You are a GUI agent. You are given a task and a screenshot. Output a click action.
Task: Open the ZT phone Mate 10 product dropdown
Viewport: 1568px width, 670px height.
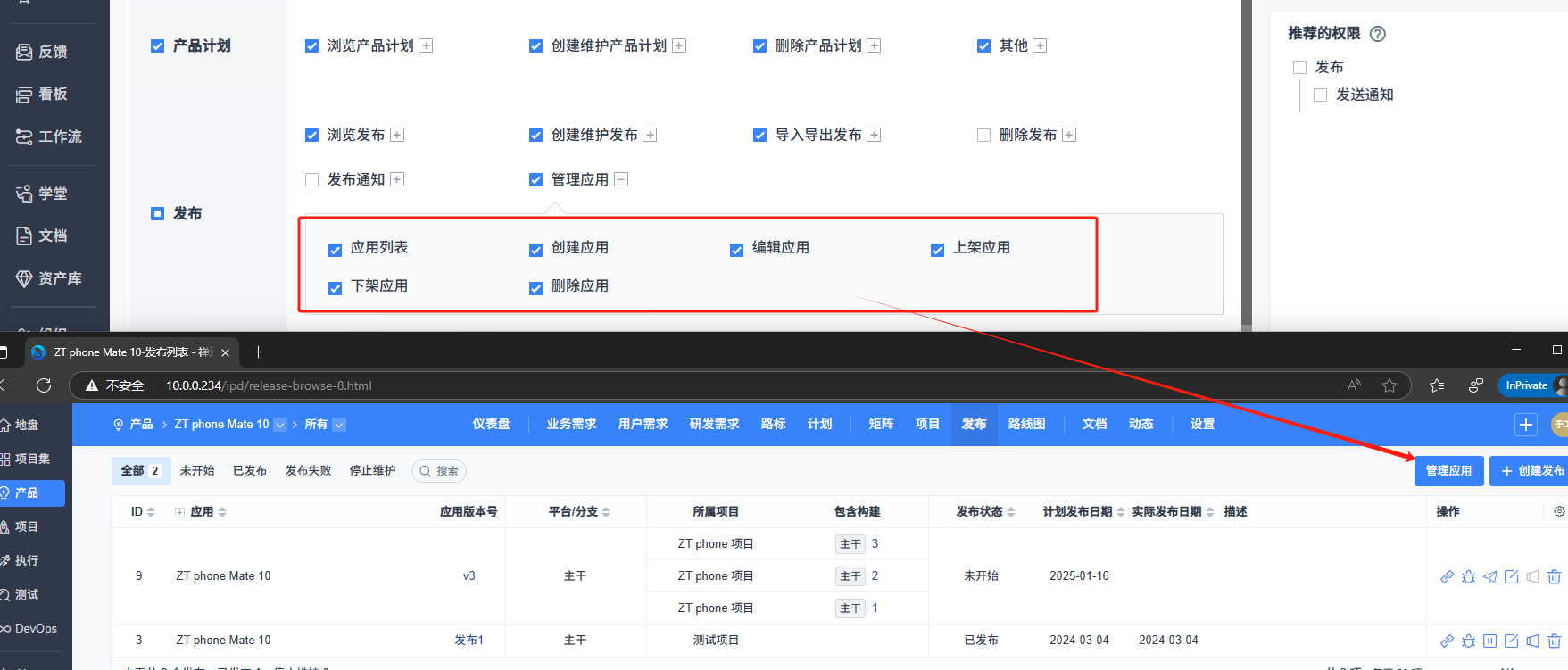tap(280, 425)
